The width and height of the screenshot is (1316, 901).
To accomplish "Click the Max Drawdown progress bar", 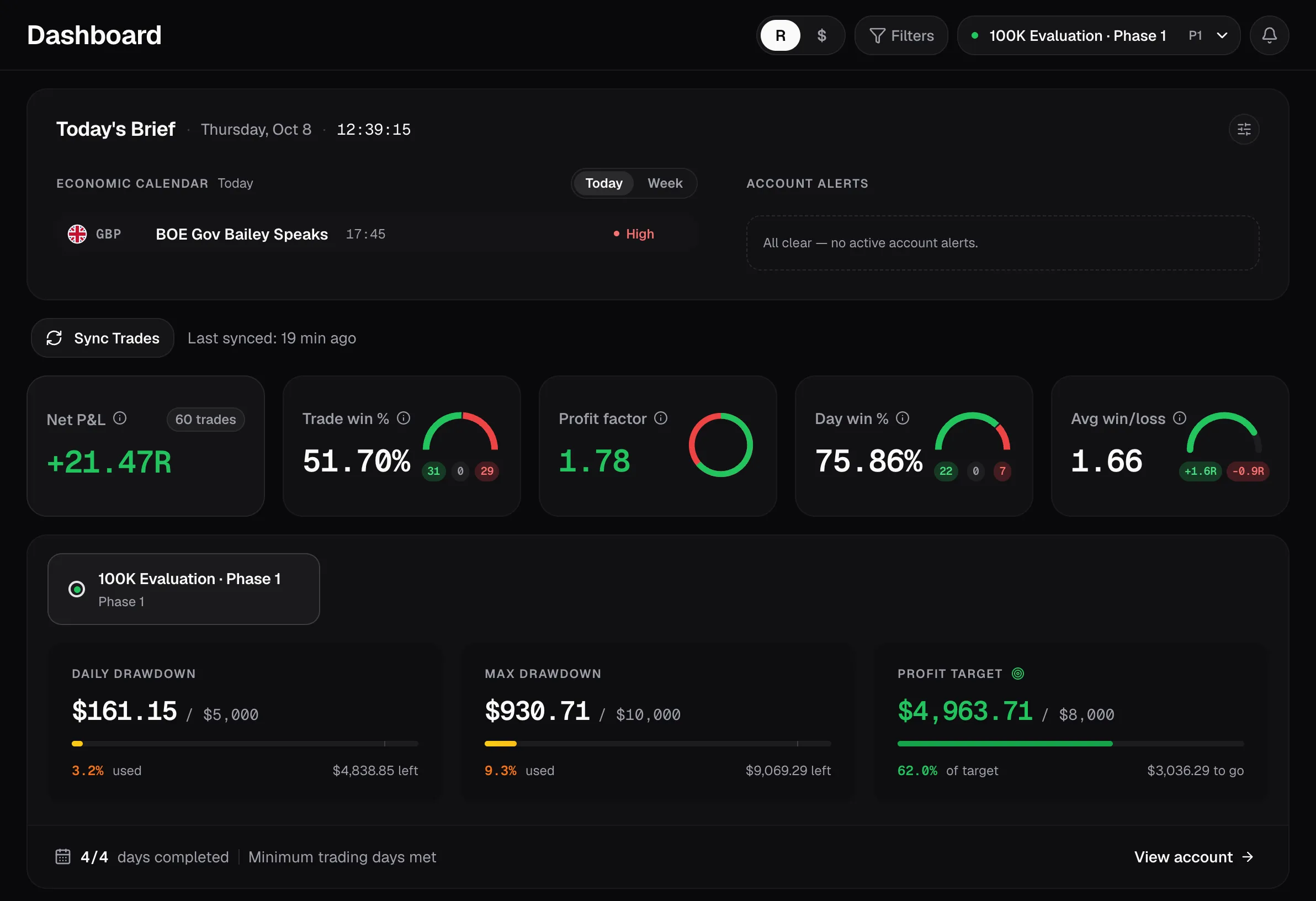I will 658,744.
